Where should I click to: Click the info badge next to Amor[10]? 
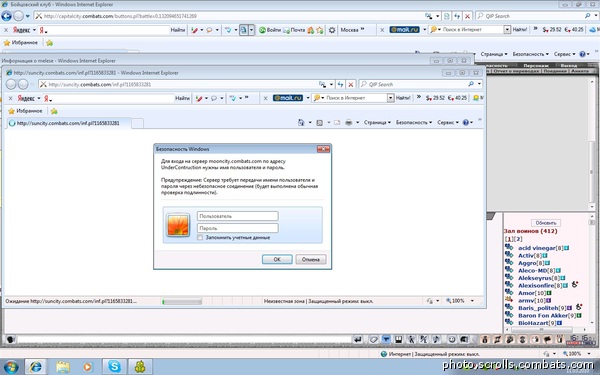(549, 293)
